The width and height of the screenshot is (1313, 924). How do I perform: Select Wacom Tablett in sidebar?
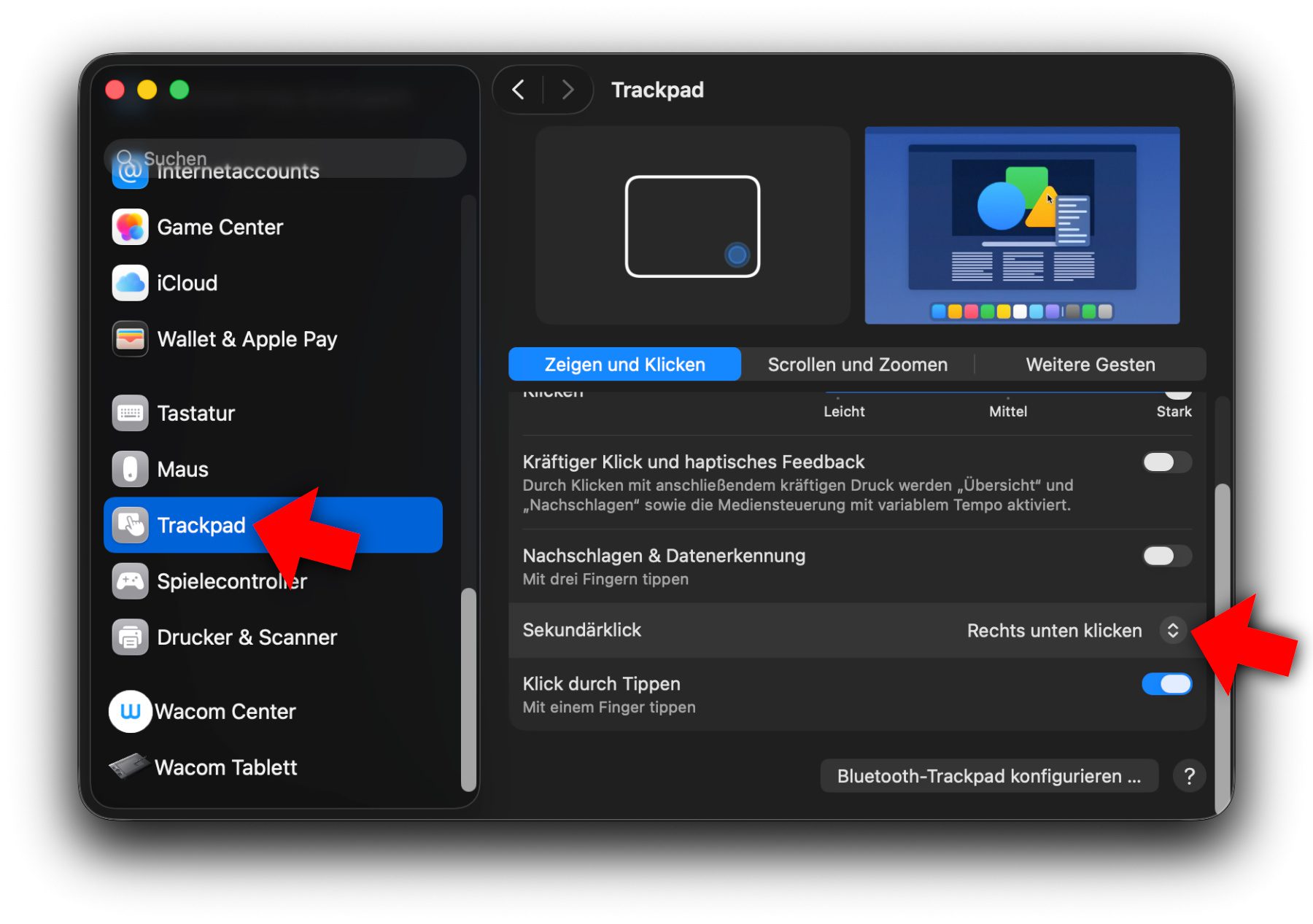(x=225, y=767)
